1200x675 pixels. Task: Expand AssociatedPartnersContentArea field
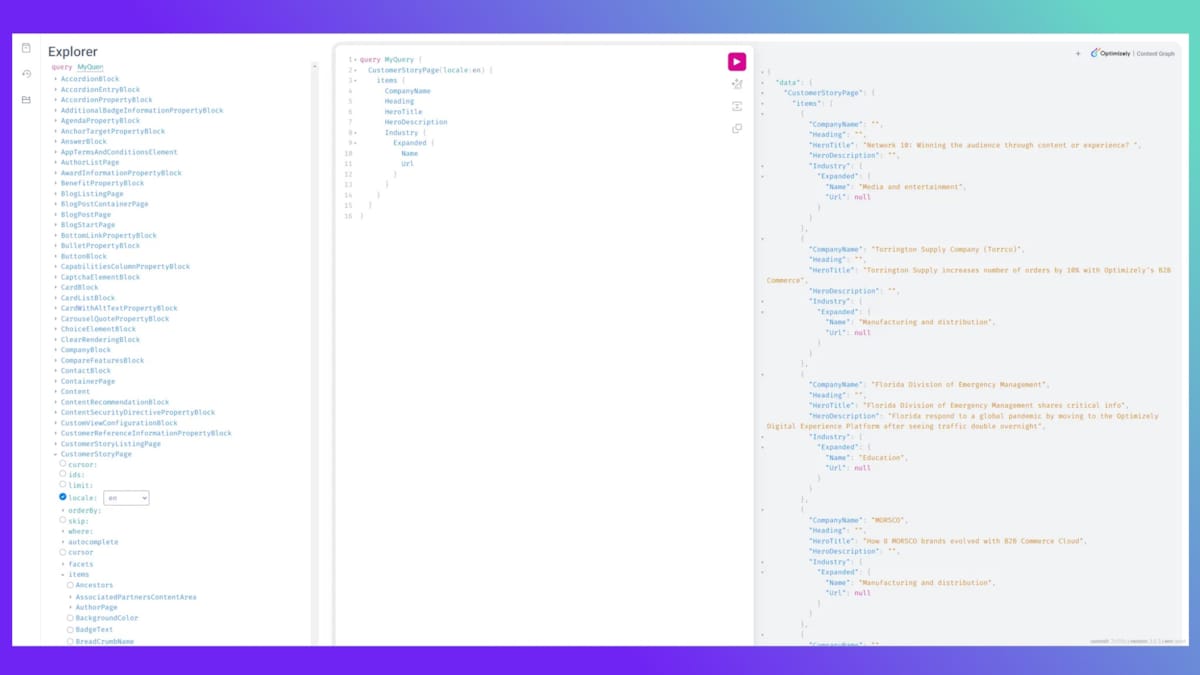point(70,597)
